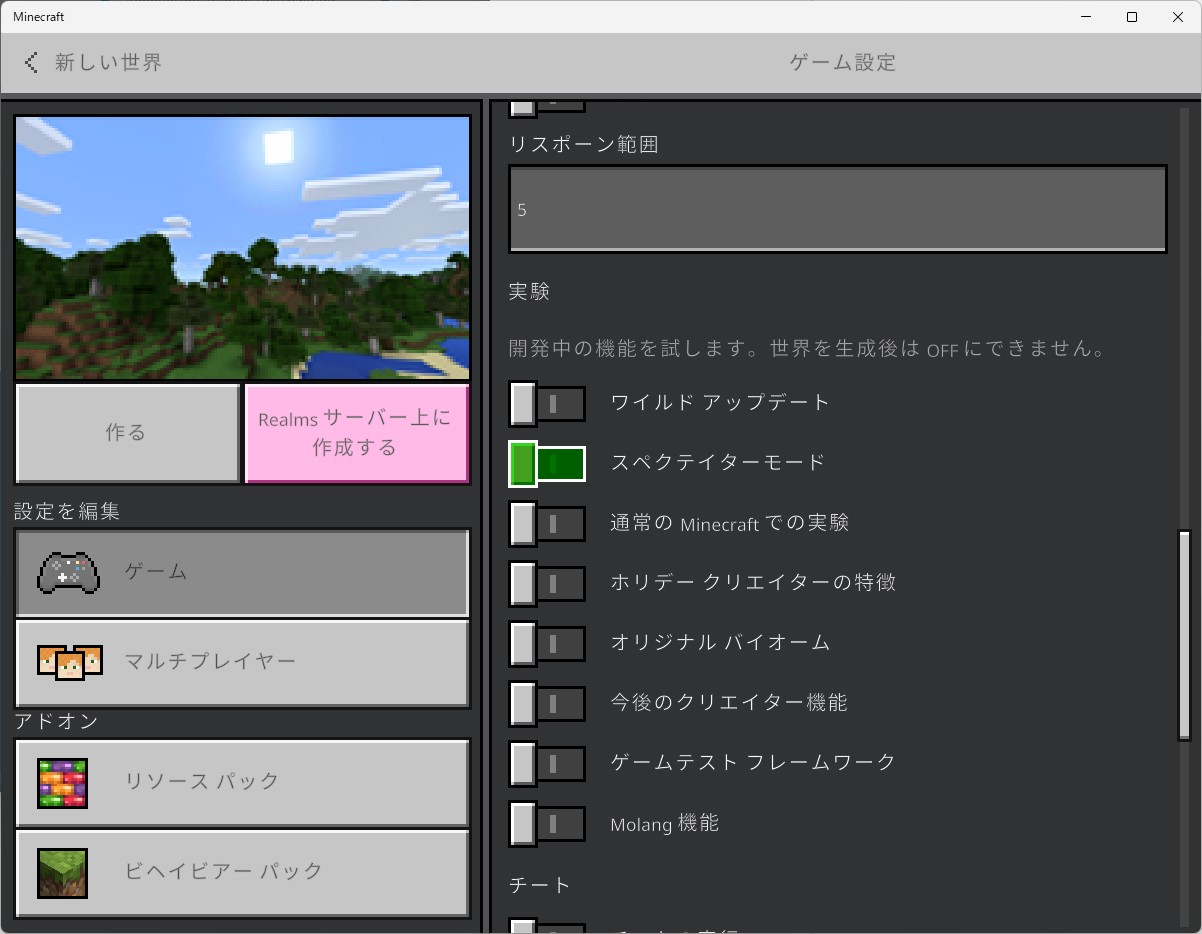Enable the ワイルド アップデート experiment
Screen dimensions: 1202x934
pos(547,403)
